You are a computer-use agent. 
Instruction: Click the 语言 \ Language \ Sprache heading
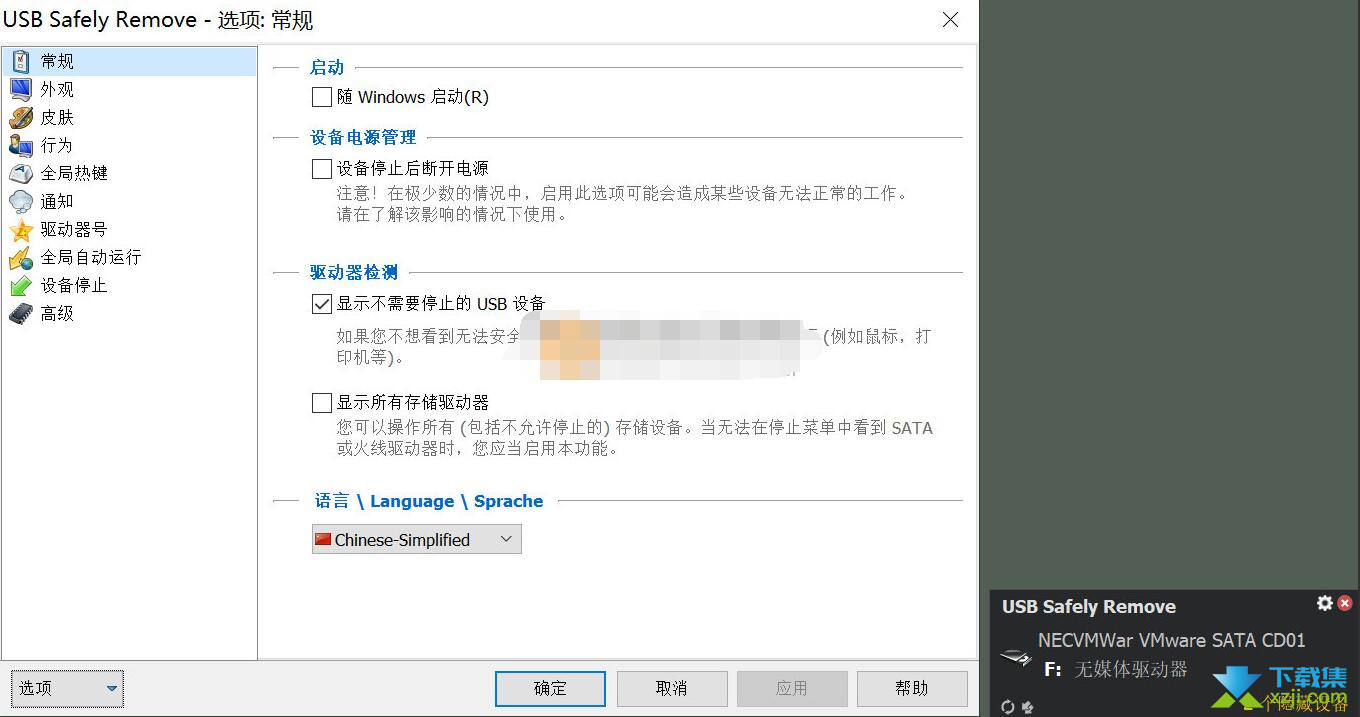pos(429,501)
